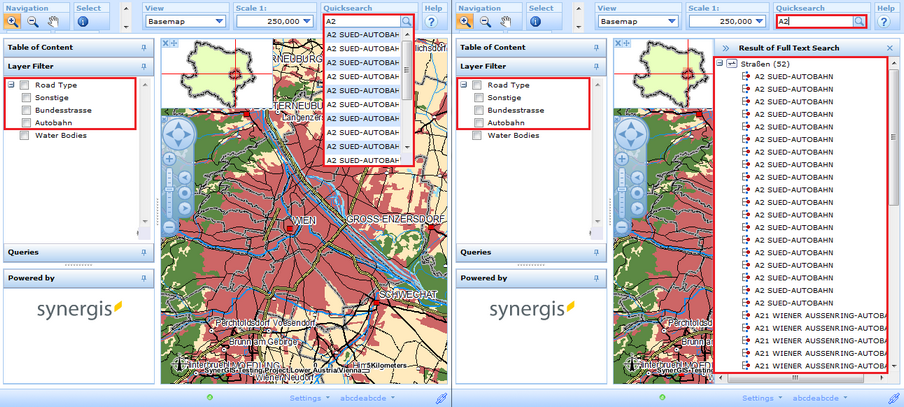Select the Zoom Out tool in the right window

pyautogui.click(x=484, y=21)
